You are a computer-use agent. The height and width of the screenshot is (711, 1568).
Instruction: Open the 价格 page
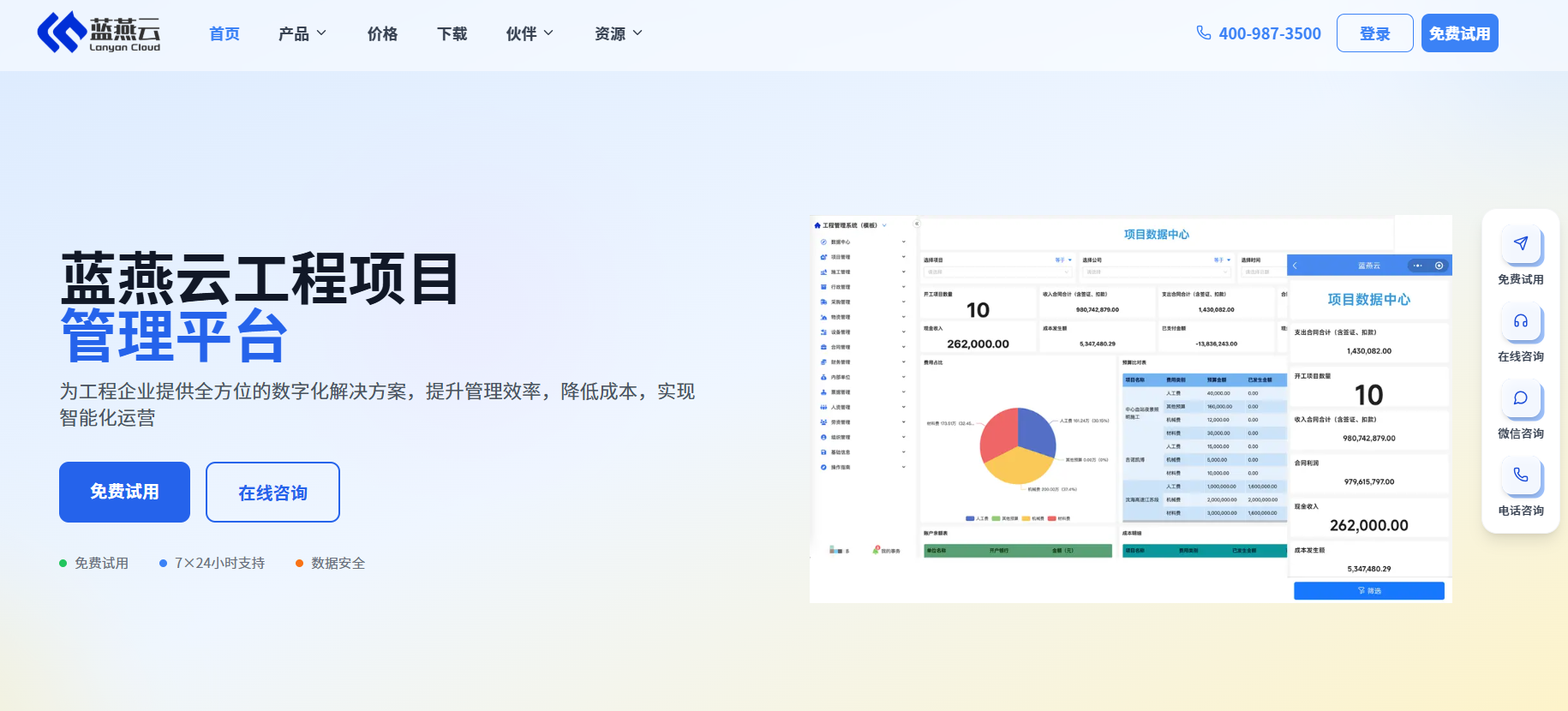coord(382,33)
